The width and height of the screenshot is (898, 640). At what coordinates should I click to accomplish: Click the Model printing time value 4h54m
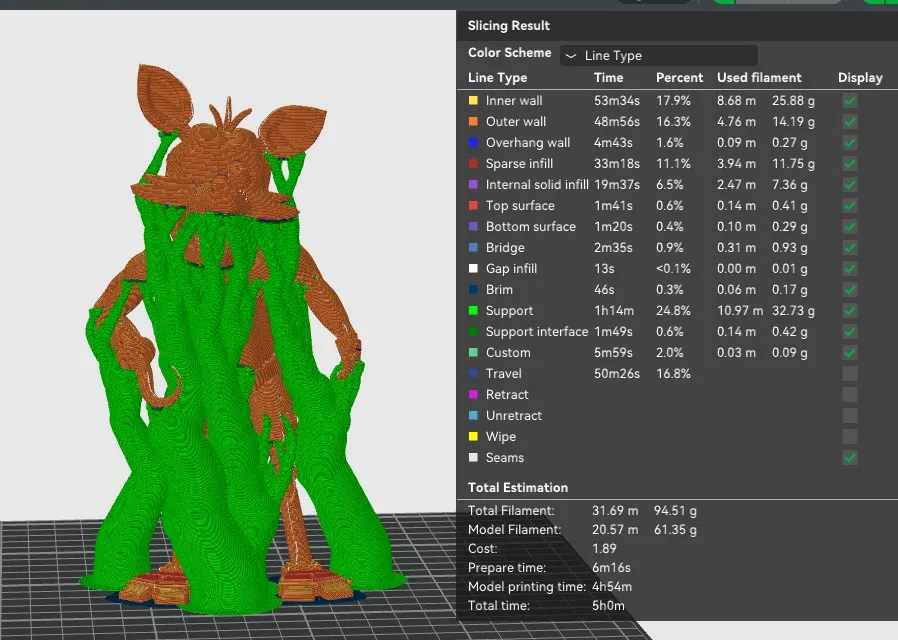coord(612,587)
